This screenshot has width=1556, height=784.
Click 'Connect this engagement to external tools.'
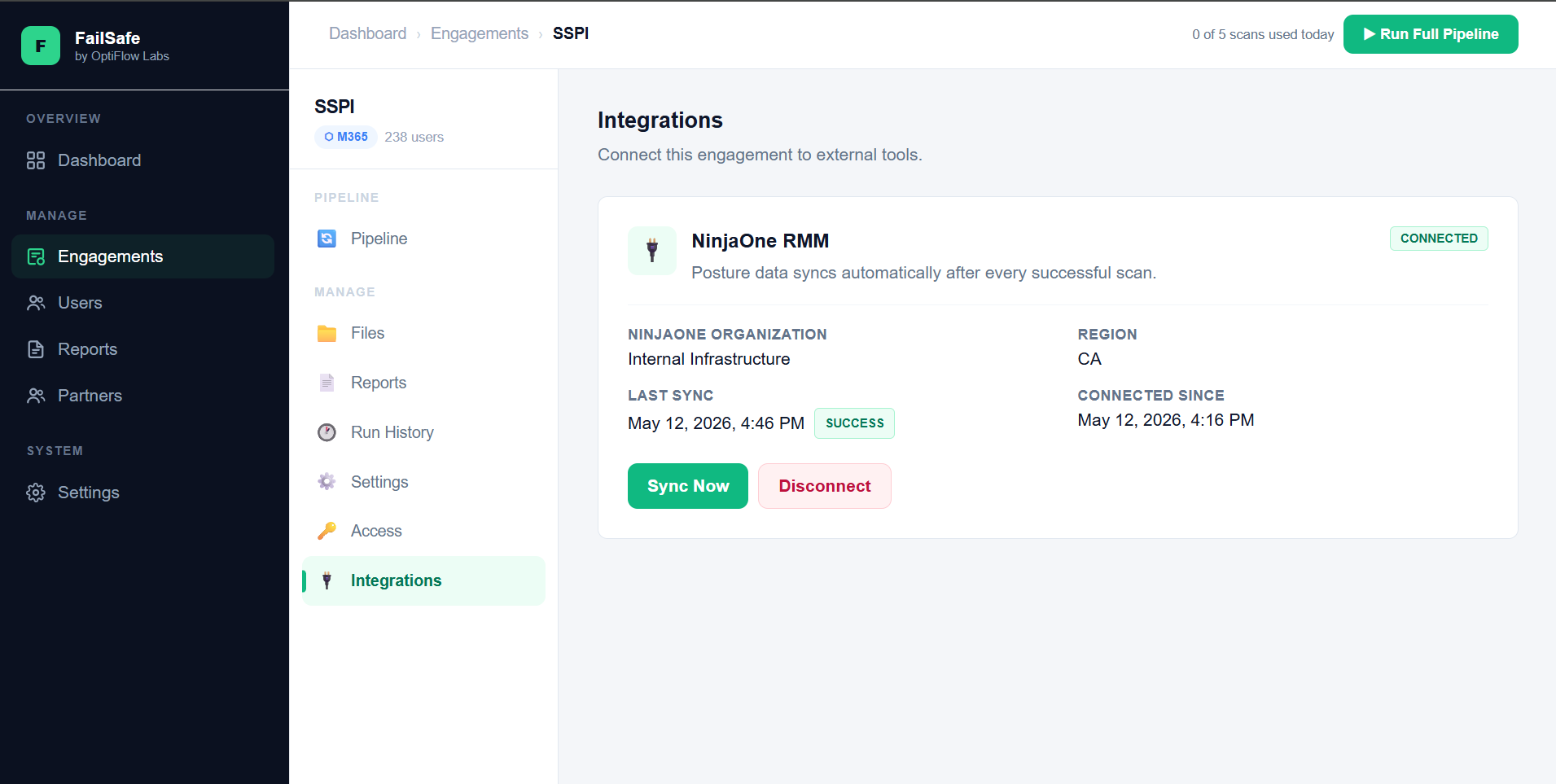pyautogui.click(x=760, y=155)
